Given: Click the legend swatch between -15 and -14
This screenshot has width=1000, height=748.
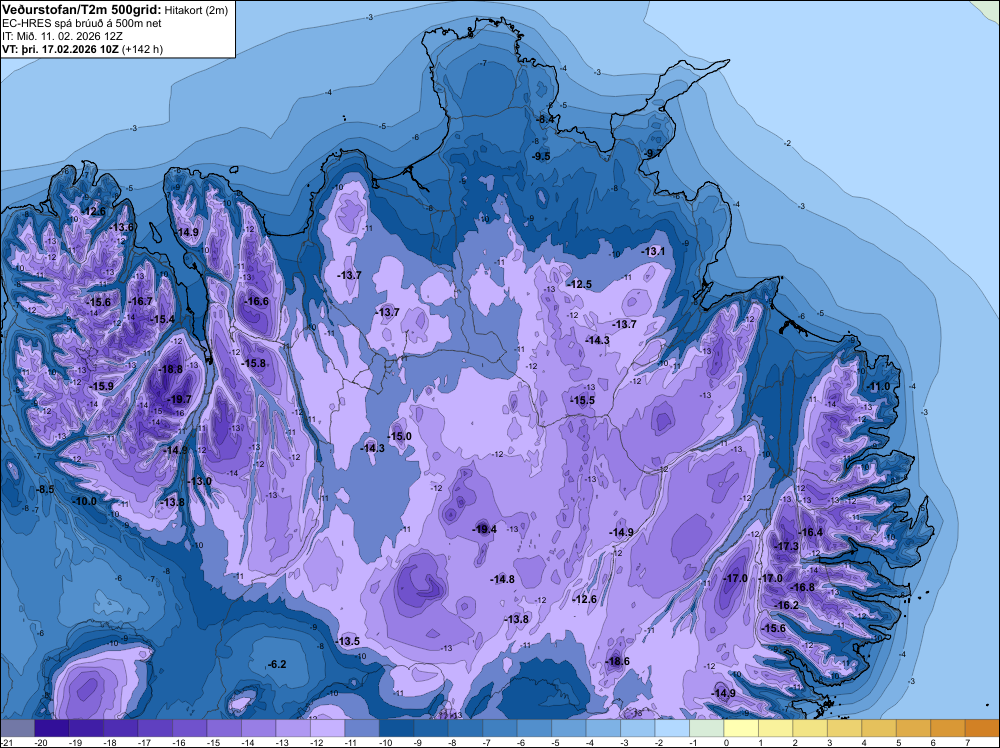Looking at the screenshot, I should (223, 728).
